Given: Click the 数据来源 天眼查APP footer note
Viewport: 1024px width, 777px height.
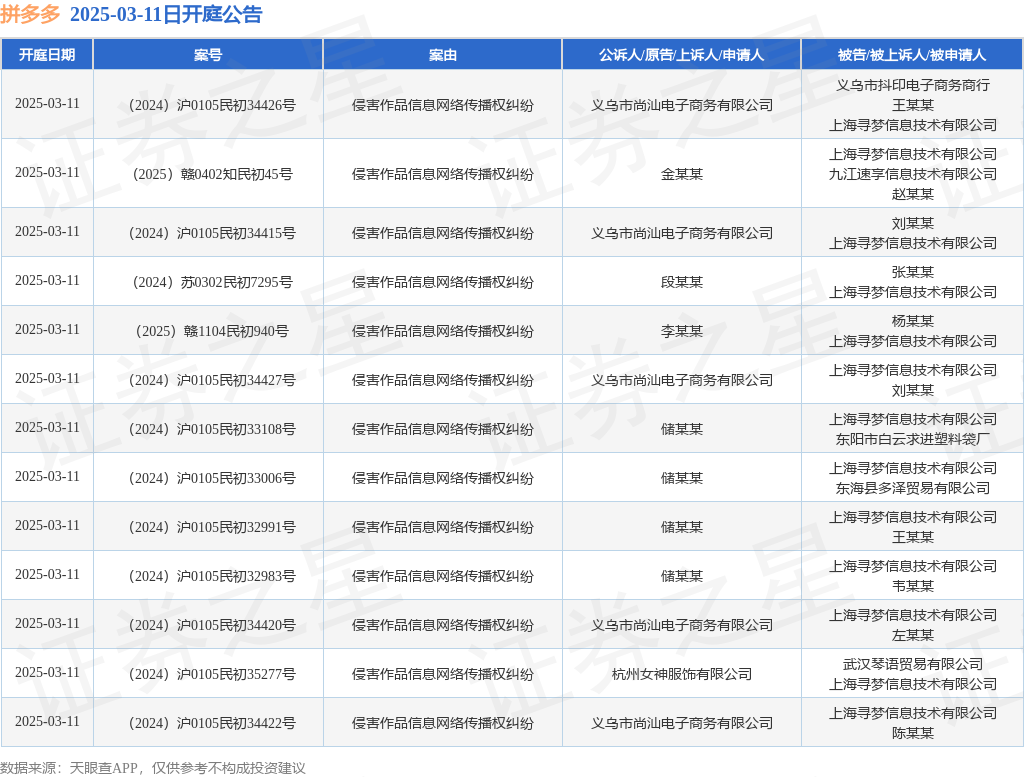Looking at the screenshot, I should pyautogui.click(x=153, y=768).
